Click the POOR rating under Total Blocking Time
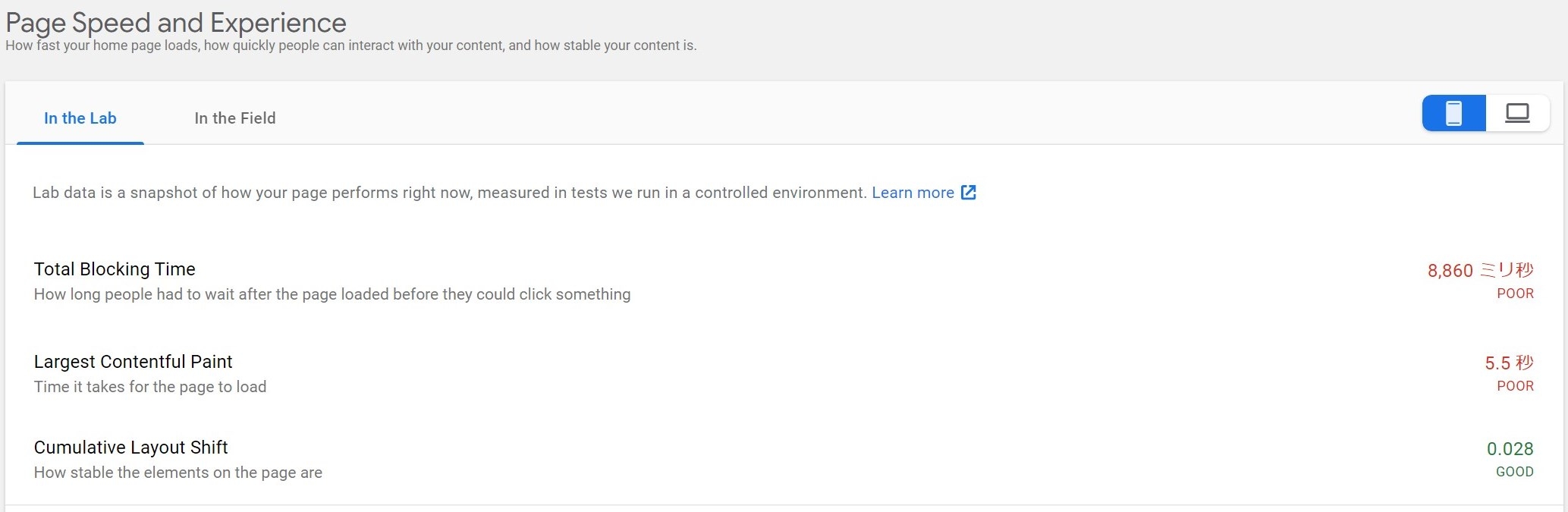 (1515, 294)
